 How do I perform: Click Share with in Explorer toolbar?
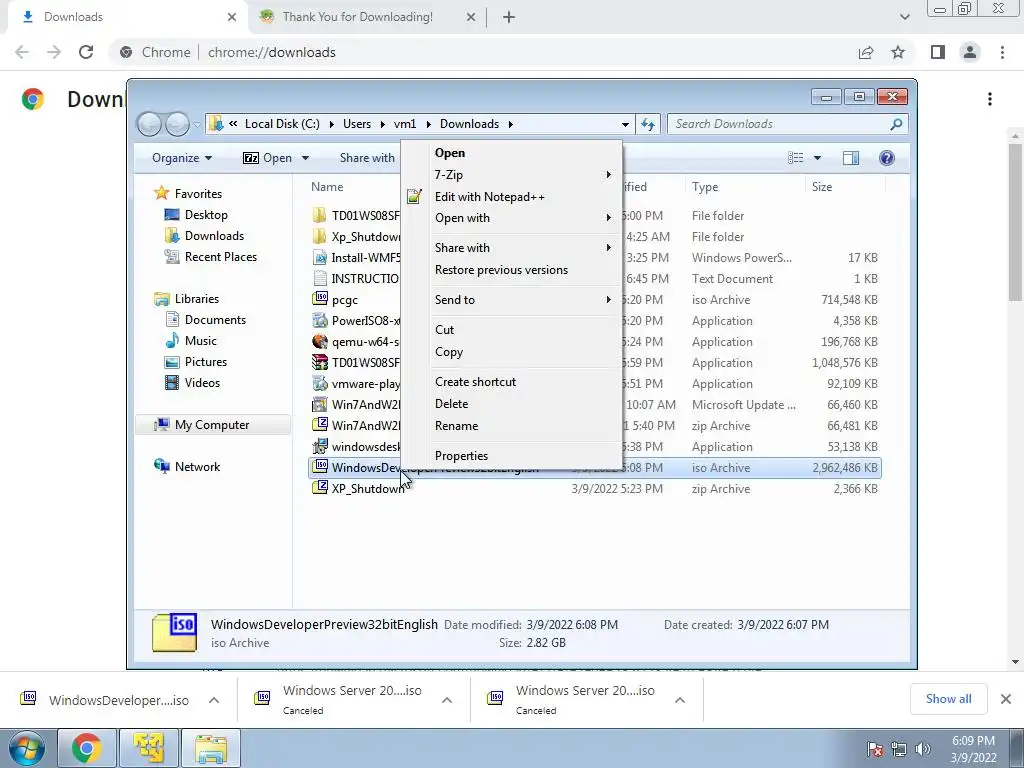point(367,158)
